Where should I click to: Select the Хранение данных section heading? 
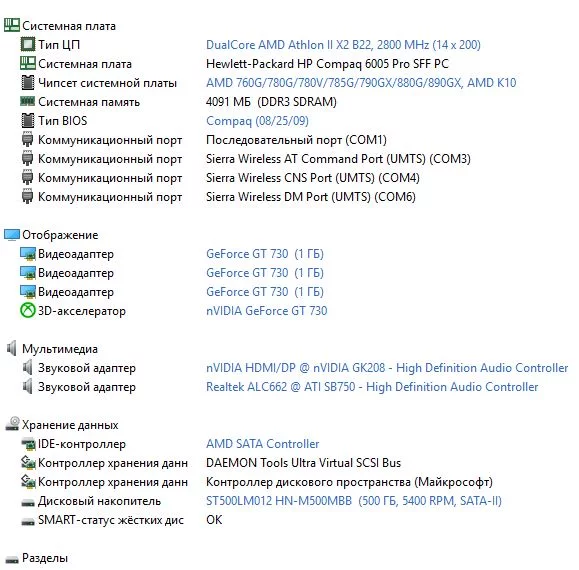tap(70, 425)
